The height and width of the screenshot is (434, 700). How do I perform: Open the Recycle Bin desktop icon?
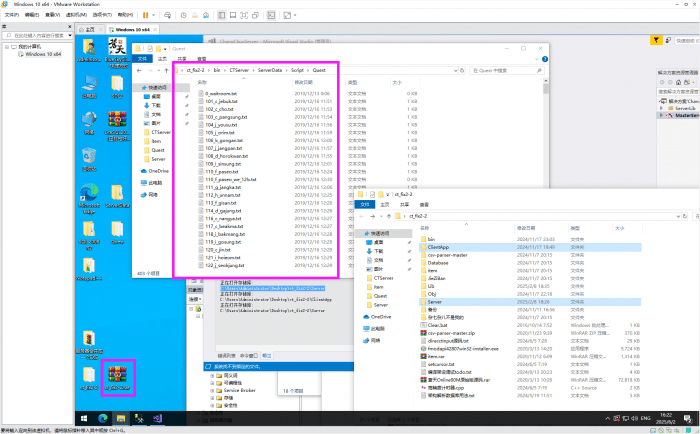pyautogui.click(x=89, y=159)
